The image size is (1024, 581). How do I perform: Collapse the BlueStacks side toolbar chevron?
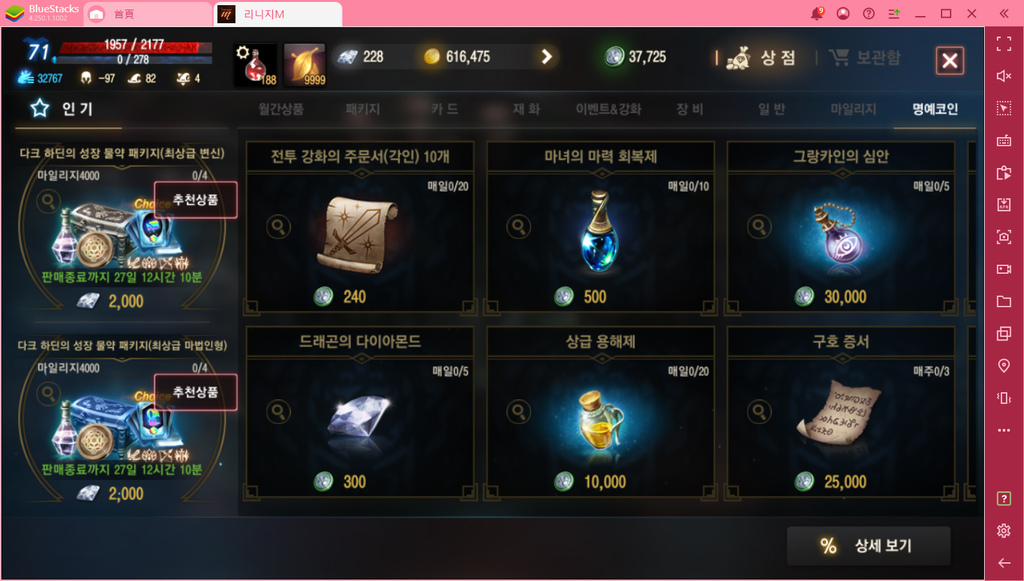point(1004,13)
